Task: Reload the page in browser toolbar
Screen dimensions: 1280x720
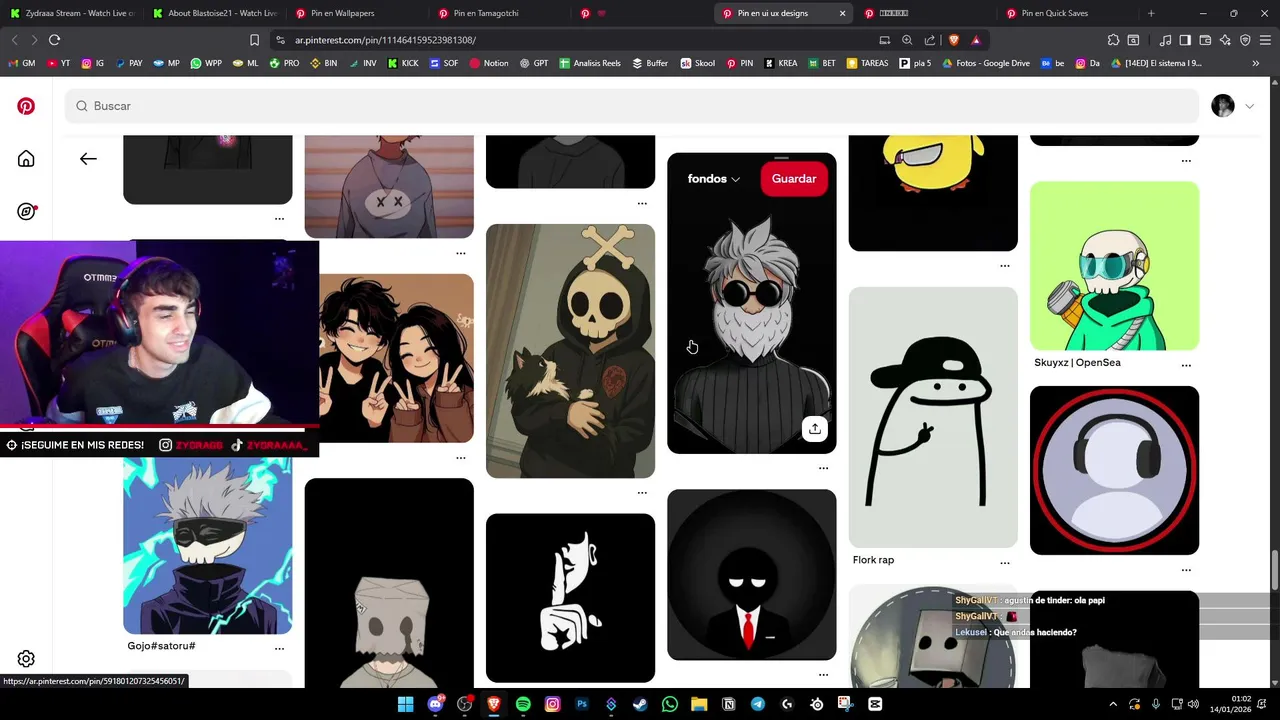Action: pos(54,40)
